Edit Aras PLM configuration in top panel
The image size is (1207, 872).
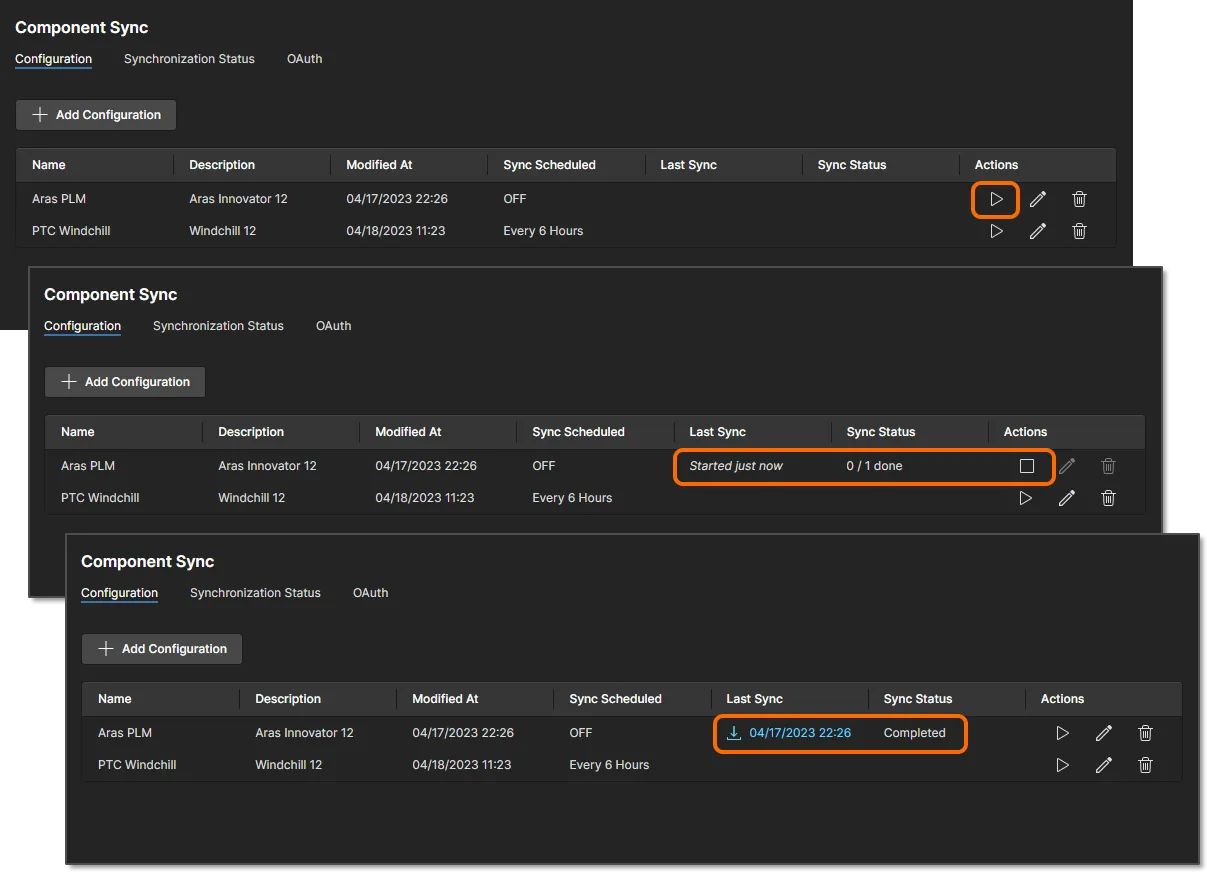pos(1038,199)
